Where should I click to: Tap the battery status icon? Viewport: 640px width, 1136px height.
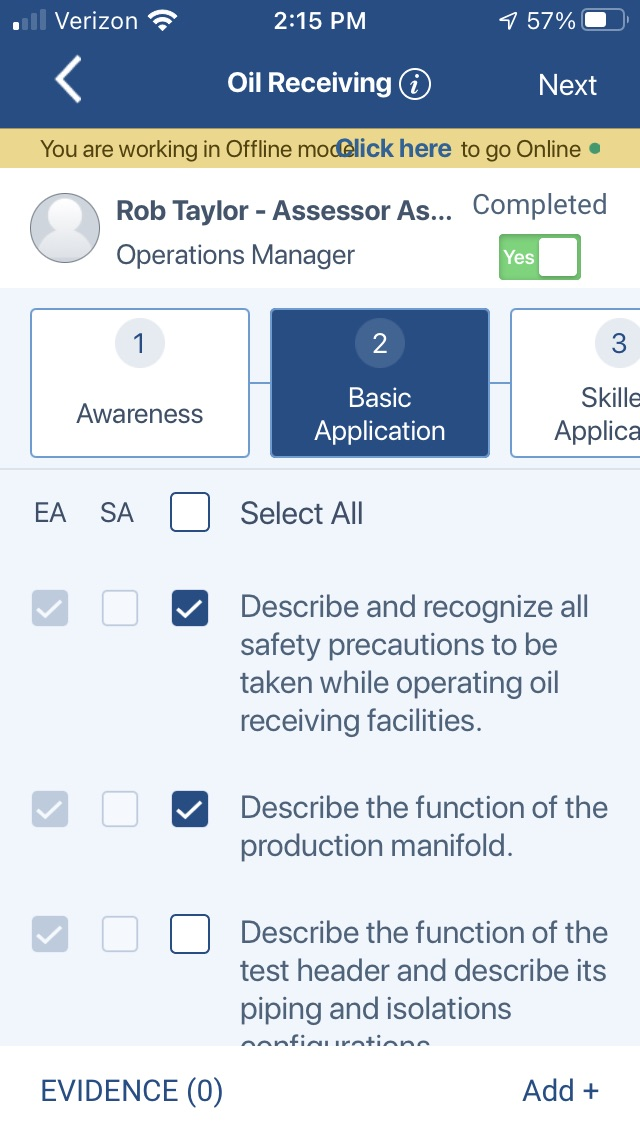[x=605, y=20]
